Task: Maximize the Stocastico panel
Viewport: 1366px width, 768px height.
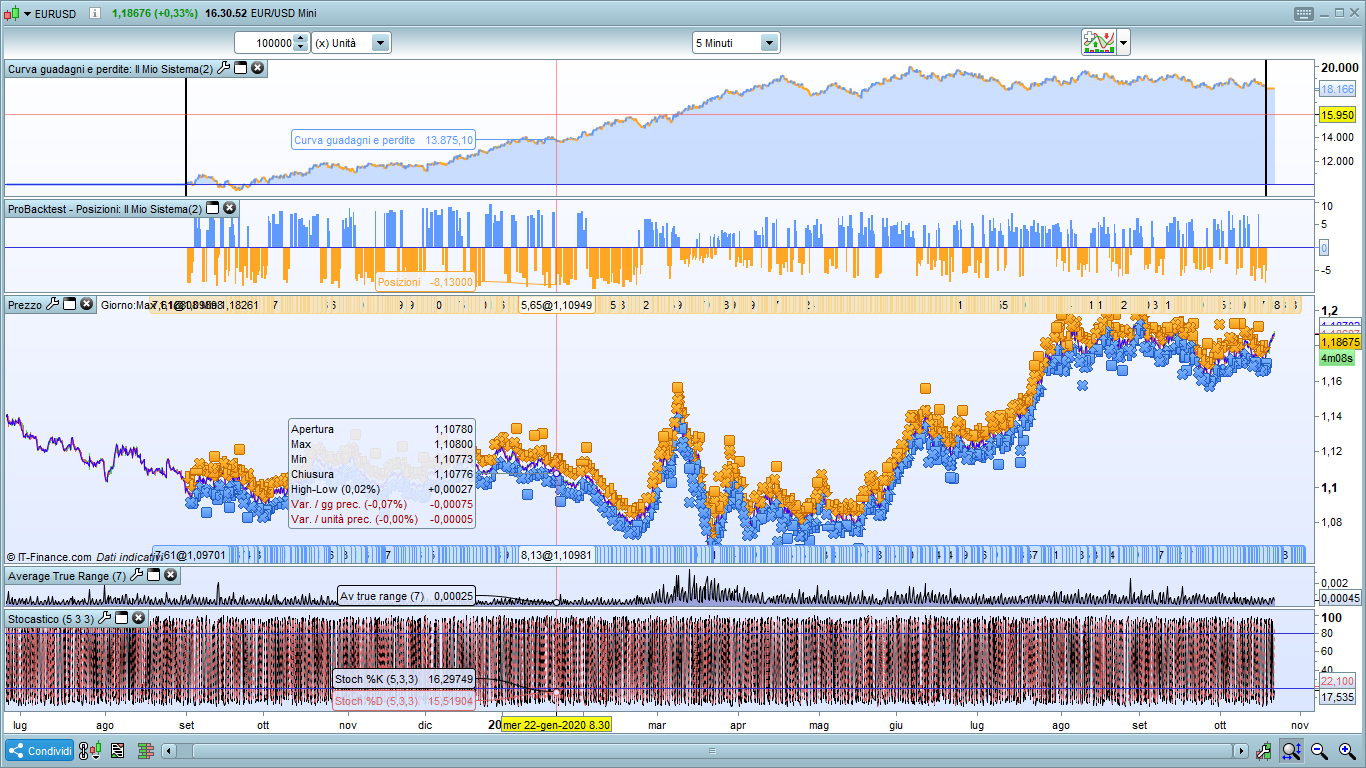Action: pos(122,618)
